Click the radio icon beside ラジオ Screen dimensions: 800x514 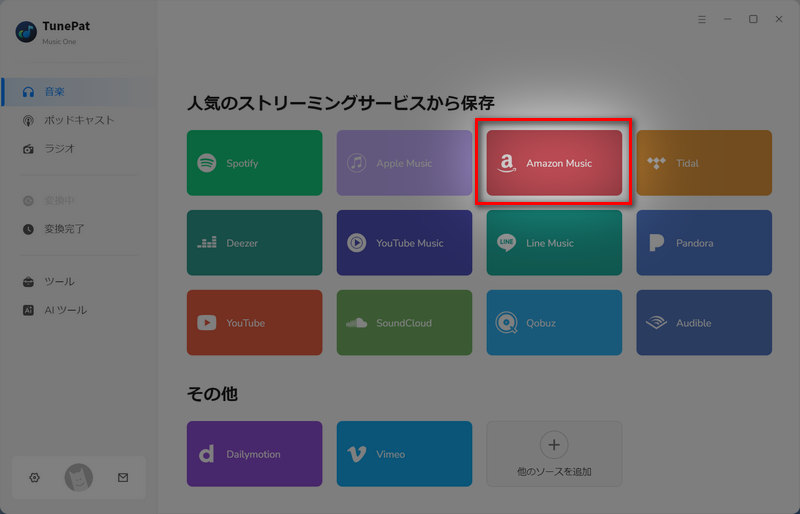[29, 149]
